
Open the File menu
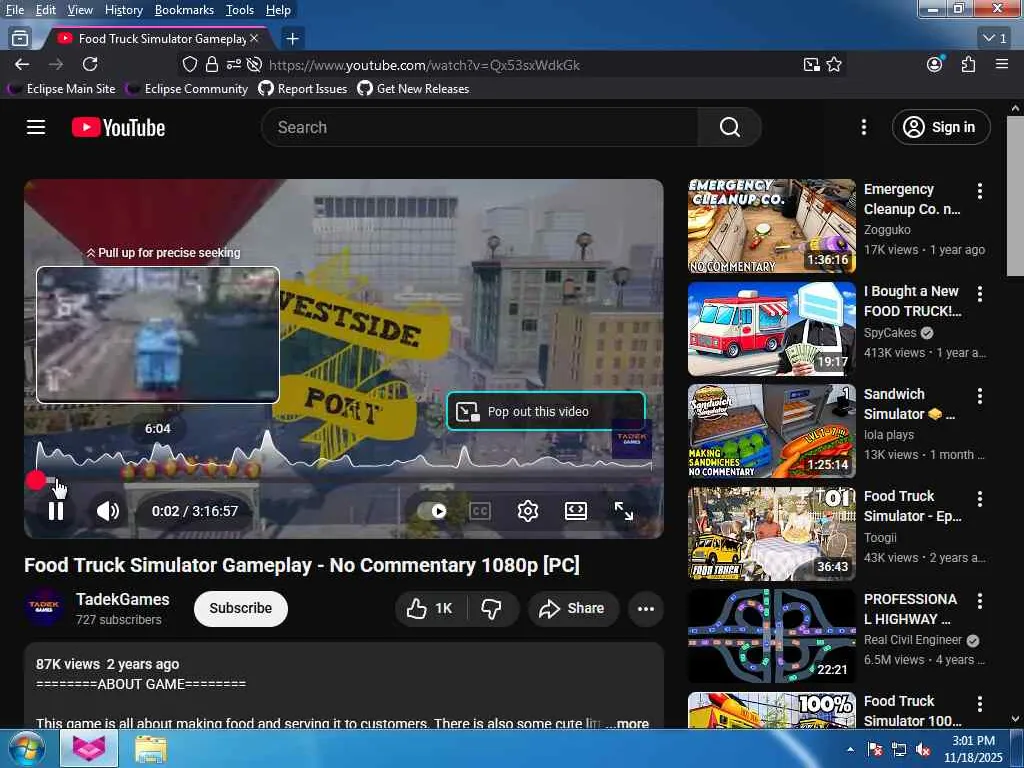tap(14, 10)
